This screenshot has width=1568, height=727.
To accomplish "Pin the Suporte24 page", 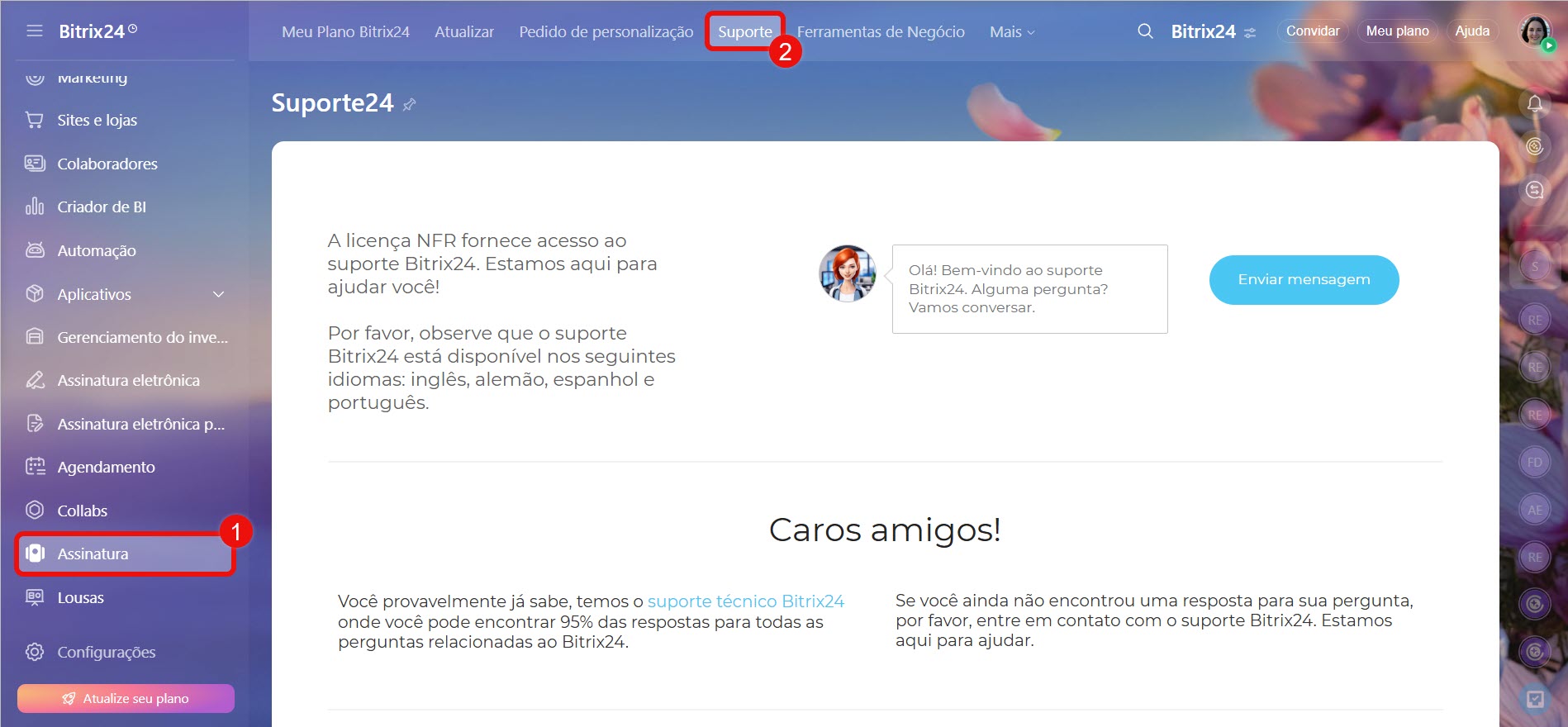I will [409, 104].
